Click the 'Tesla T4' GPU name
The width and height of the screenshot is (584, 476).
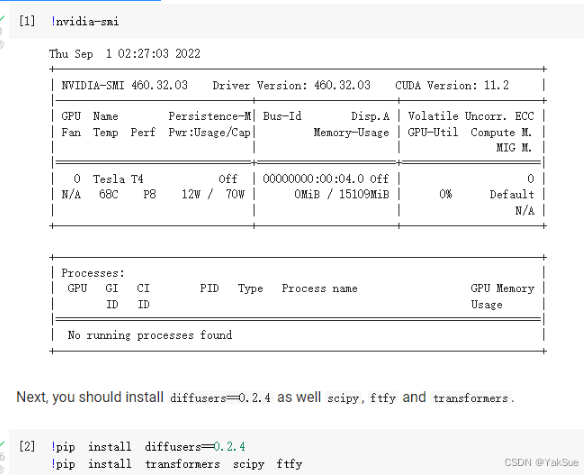[x=118, y=179]
